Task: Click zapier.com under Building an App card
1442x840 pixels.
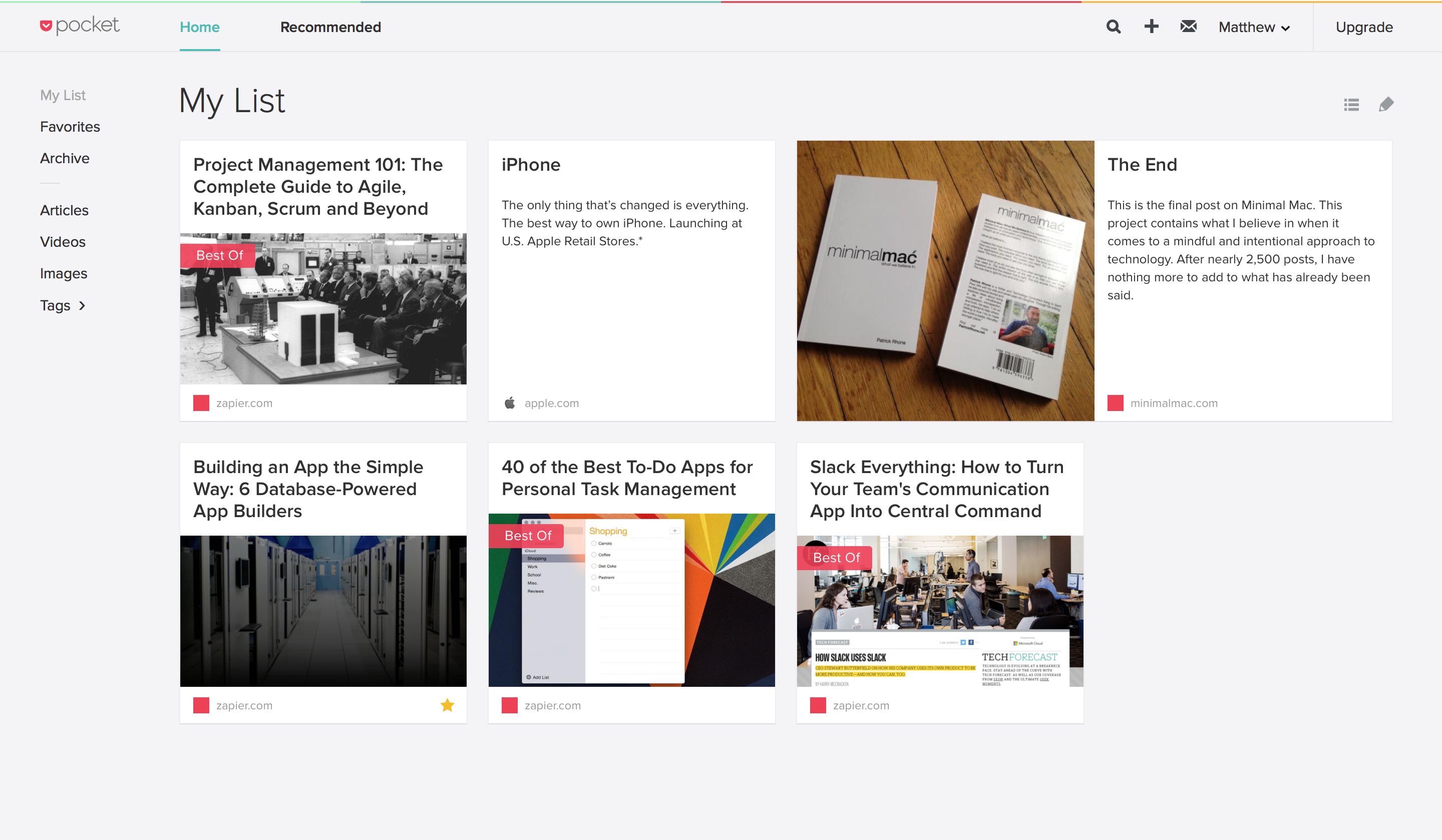Action: pyautogui.click(x=244, y=706)
